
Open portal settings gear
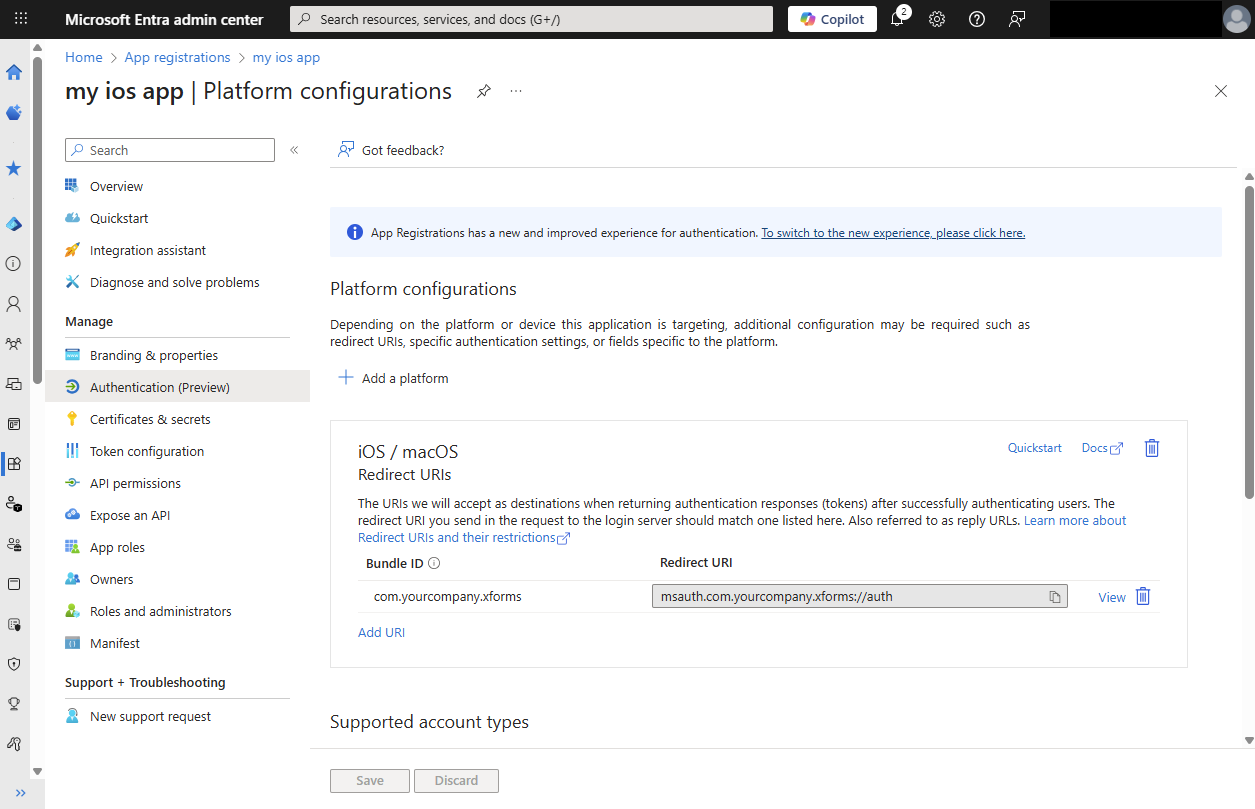coord(937,19)
